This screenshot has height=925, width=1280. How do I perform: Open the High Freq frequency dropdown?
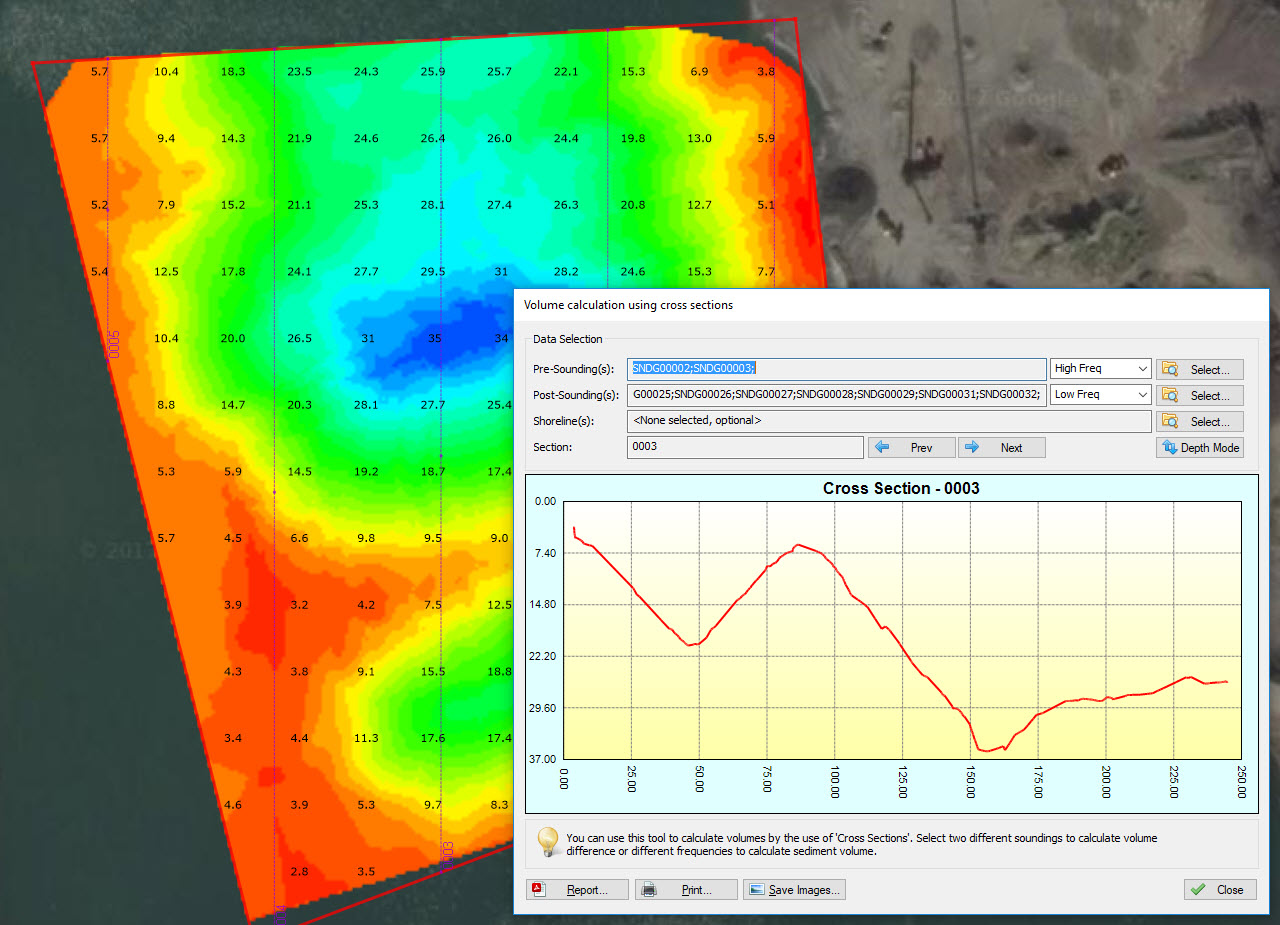[x=1101, y=369]
